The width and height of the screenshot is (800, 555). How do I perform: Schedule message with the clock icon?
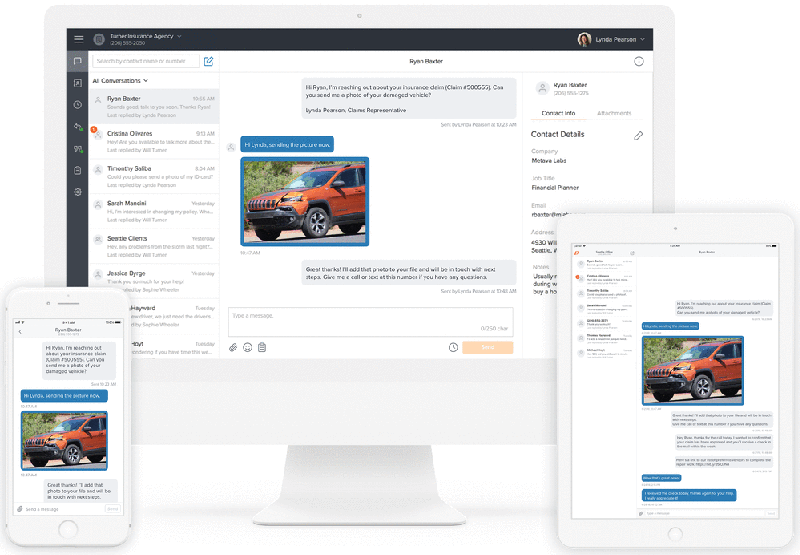point(453,347)
